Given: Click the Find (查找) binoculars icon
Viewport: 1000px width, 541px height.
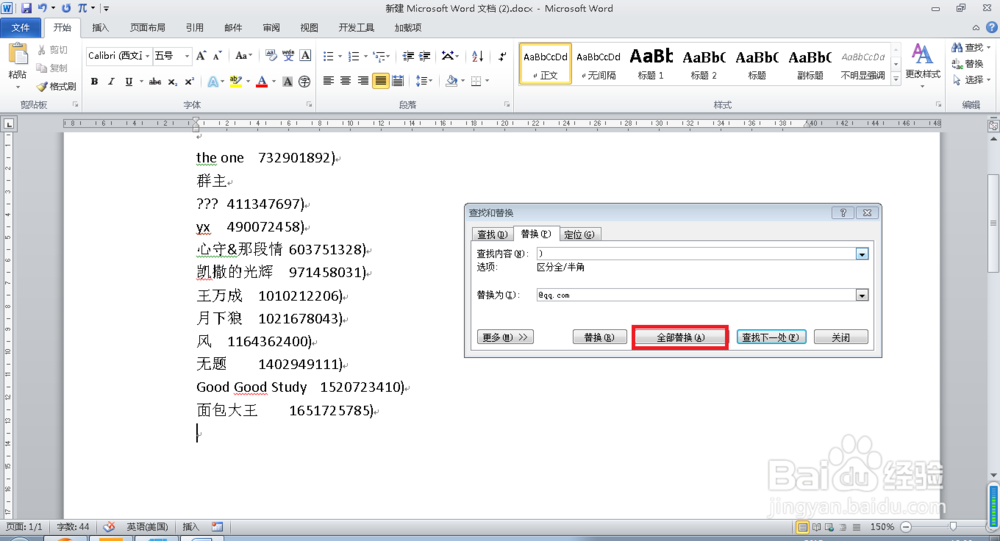Looking at the screenshot, I should tap(957, 48).
